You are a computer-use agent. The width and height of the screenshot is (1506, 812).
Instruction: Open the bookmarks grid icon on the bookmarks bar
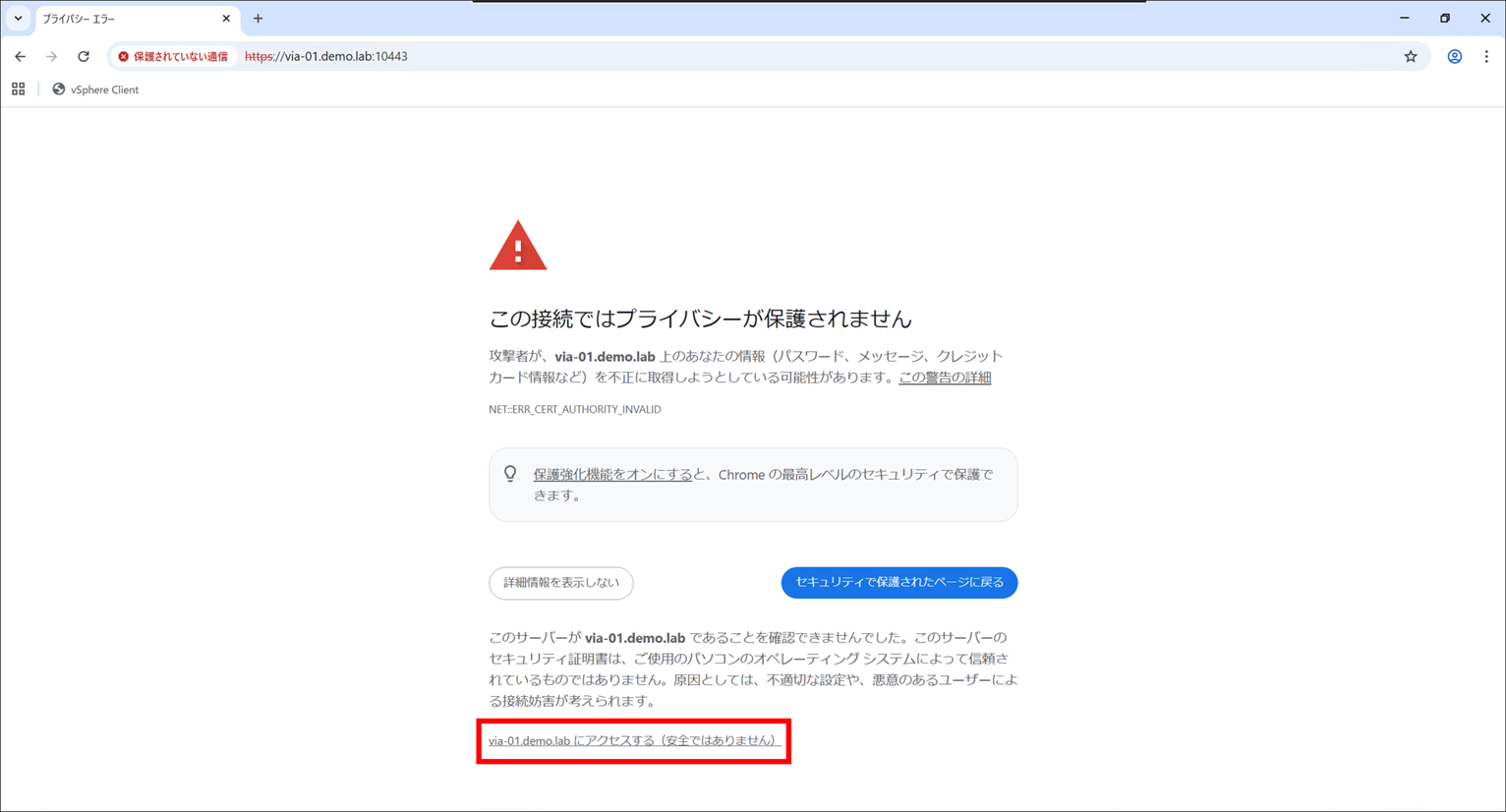(x=18, y=88)
